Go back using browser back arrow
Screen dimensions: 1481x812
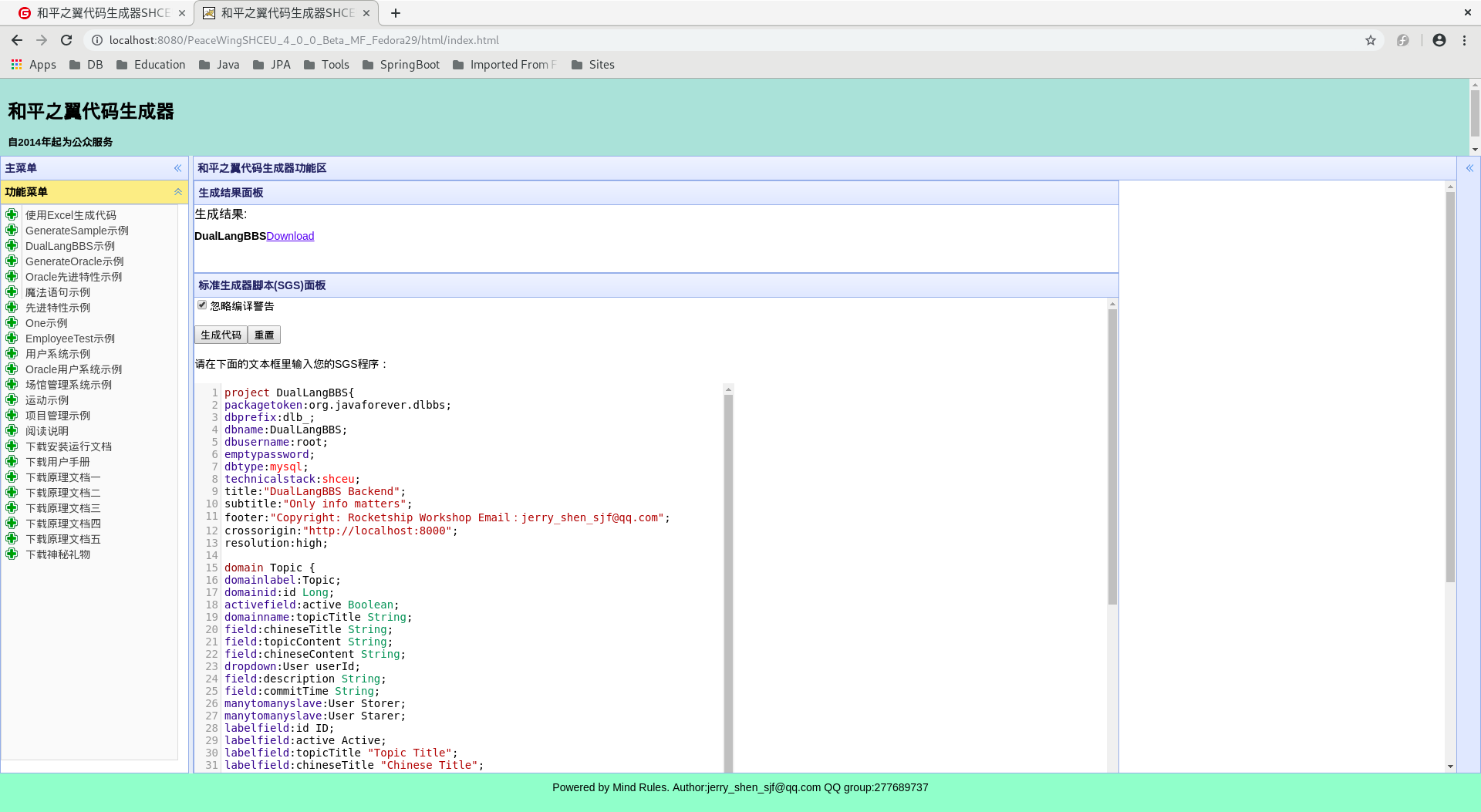pos(17,40)
